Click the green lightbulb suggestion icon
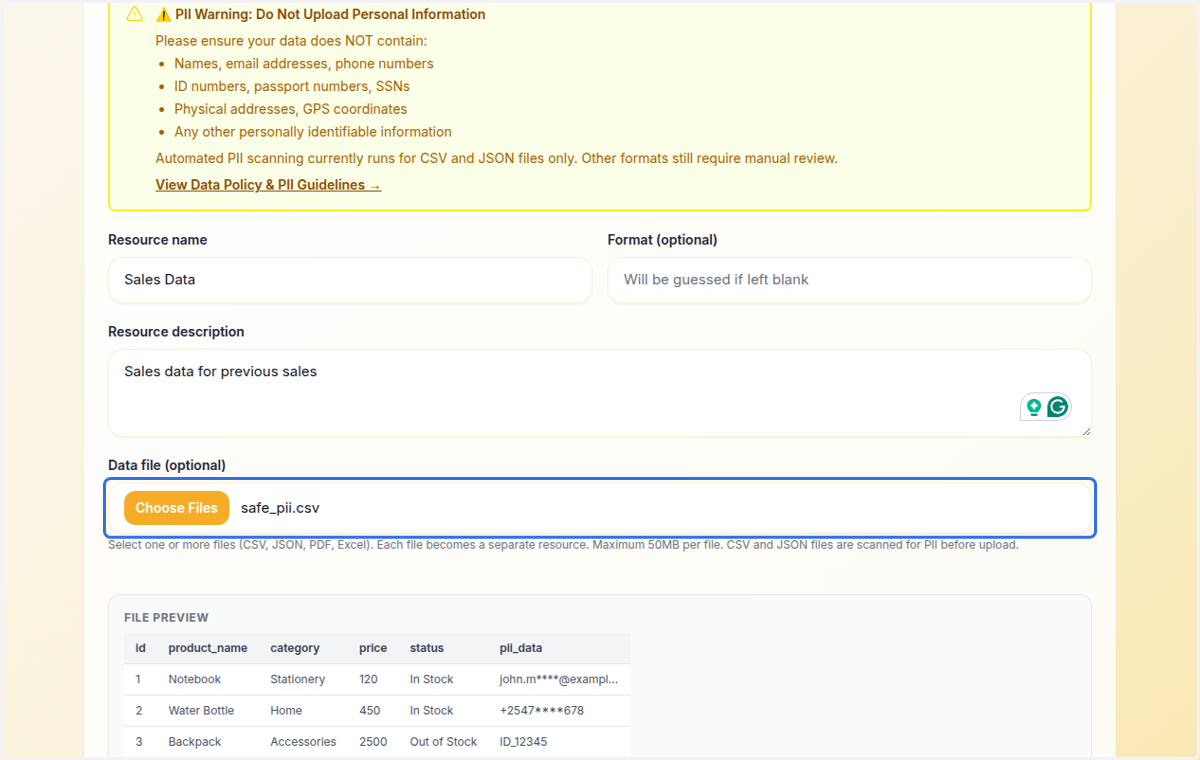 point(1034,407)
